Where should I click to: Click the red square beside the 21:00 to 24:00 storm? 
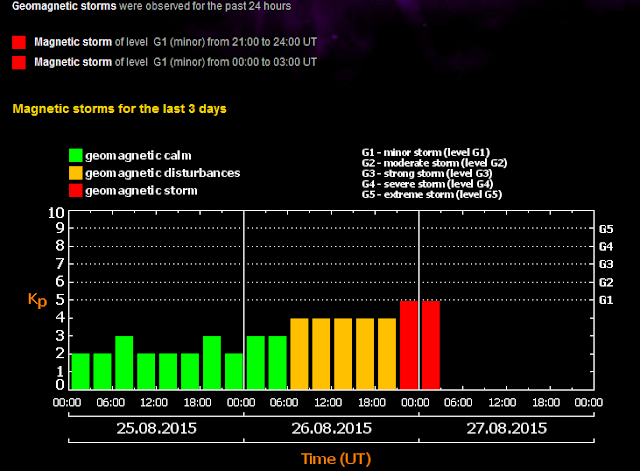click(19, 42)
